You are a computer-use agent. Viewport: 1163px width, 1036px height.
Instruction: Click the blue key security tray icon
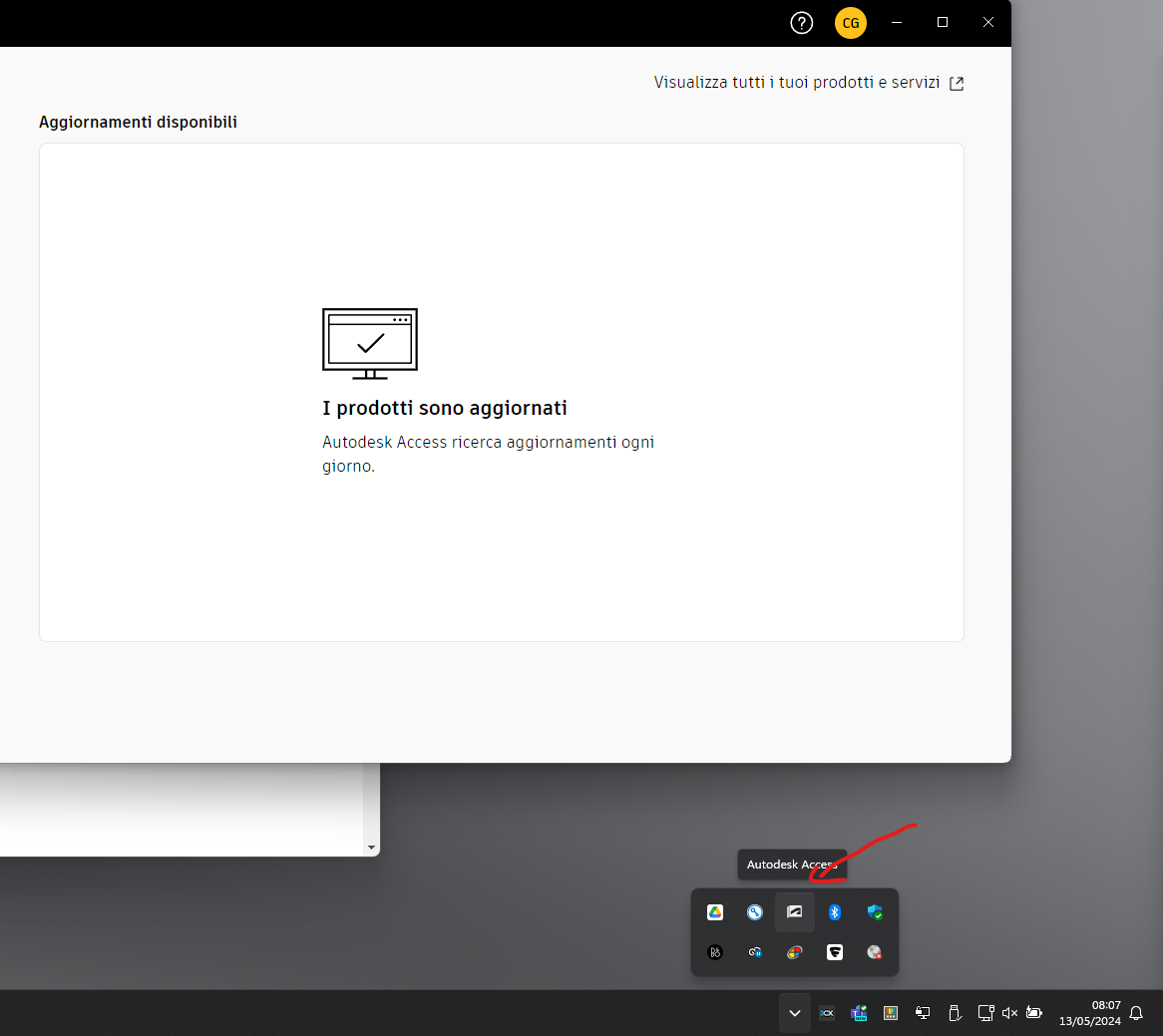755,912
